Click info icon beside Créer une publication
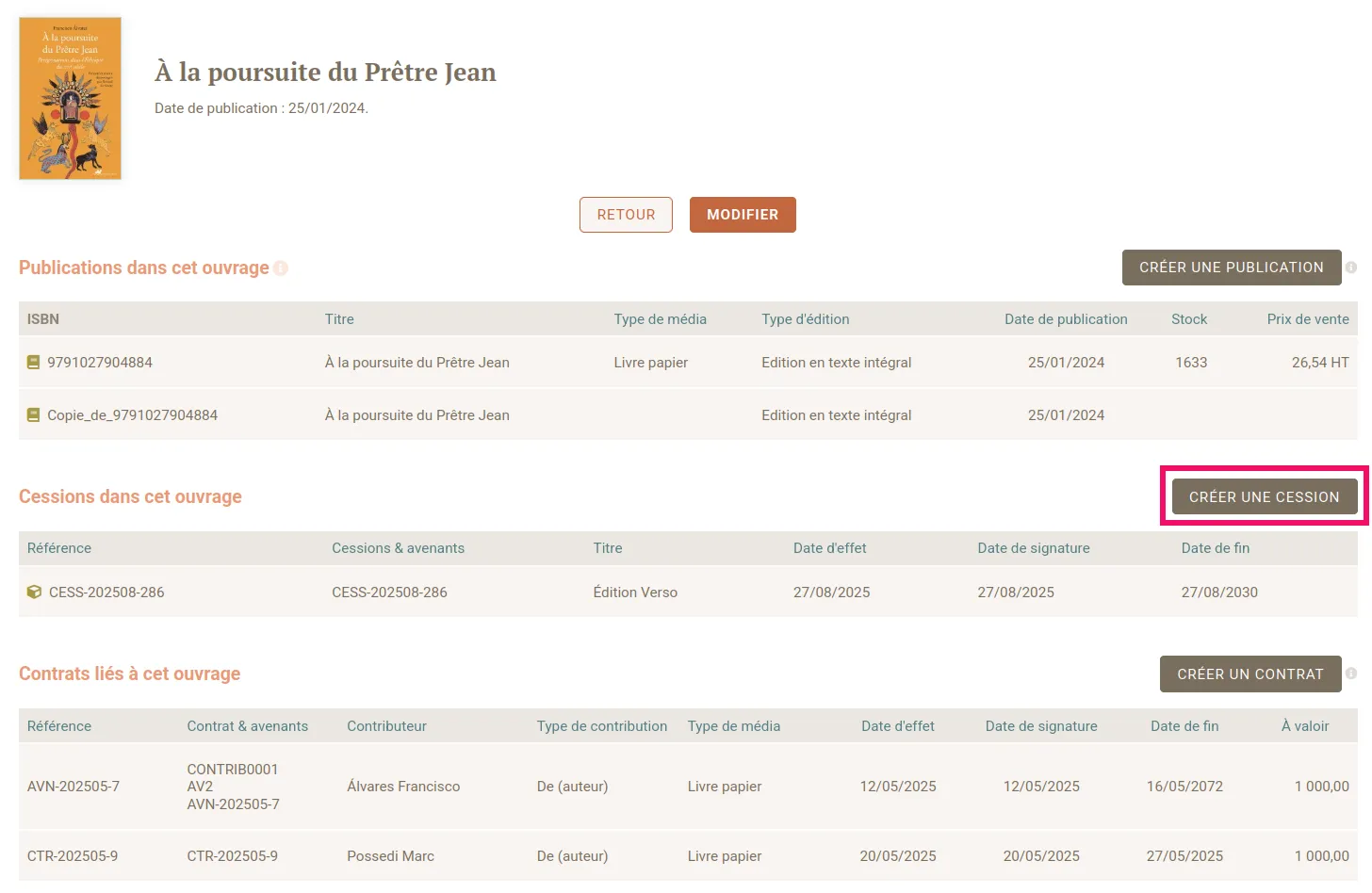The height and width of the screenshot is (893, 1372). (x=1351, y=268)
